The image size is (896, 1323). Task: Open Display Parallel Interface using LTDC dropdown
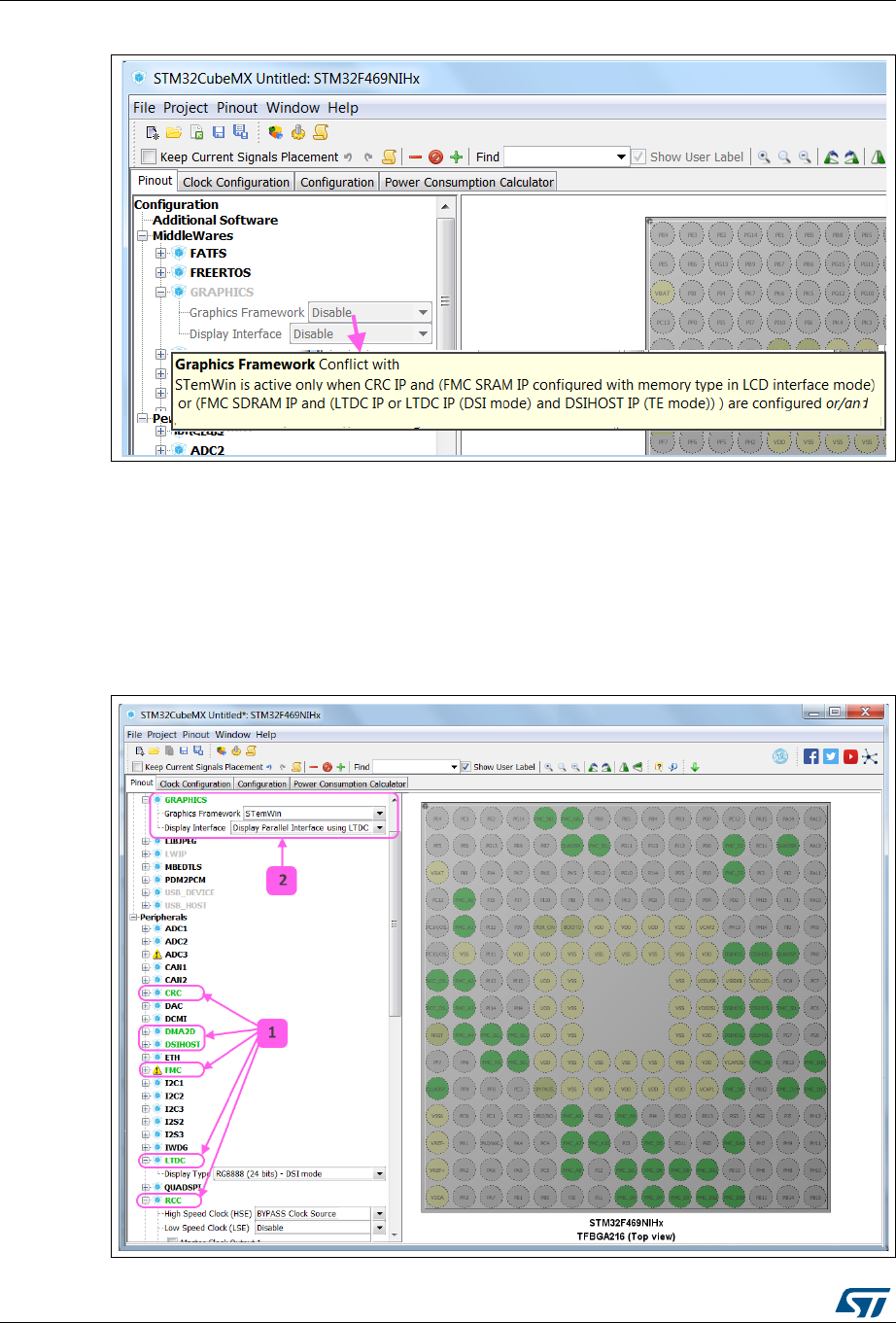click(x=308, y=828)
